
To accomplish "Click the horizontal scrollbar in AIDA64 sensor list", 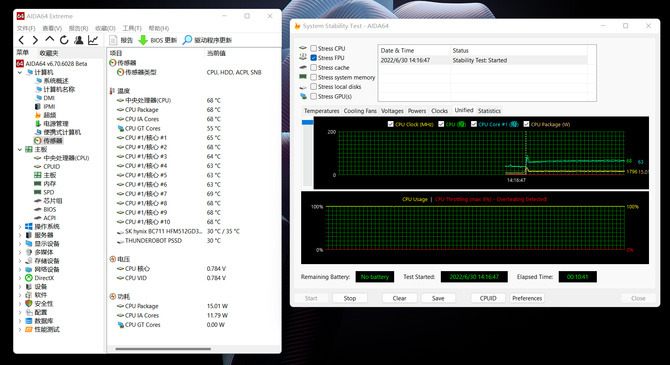I will (x=163, y=349).
